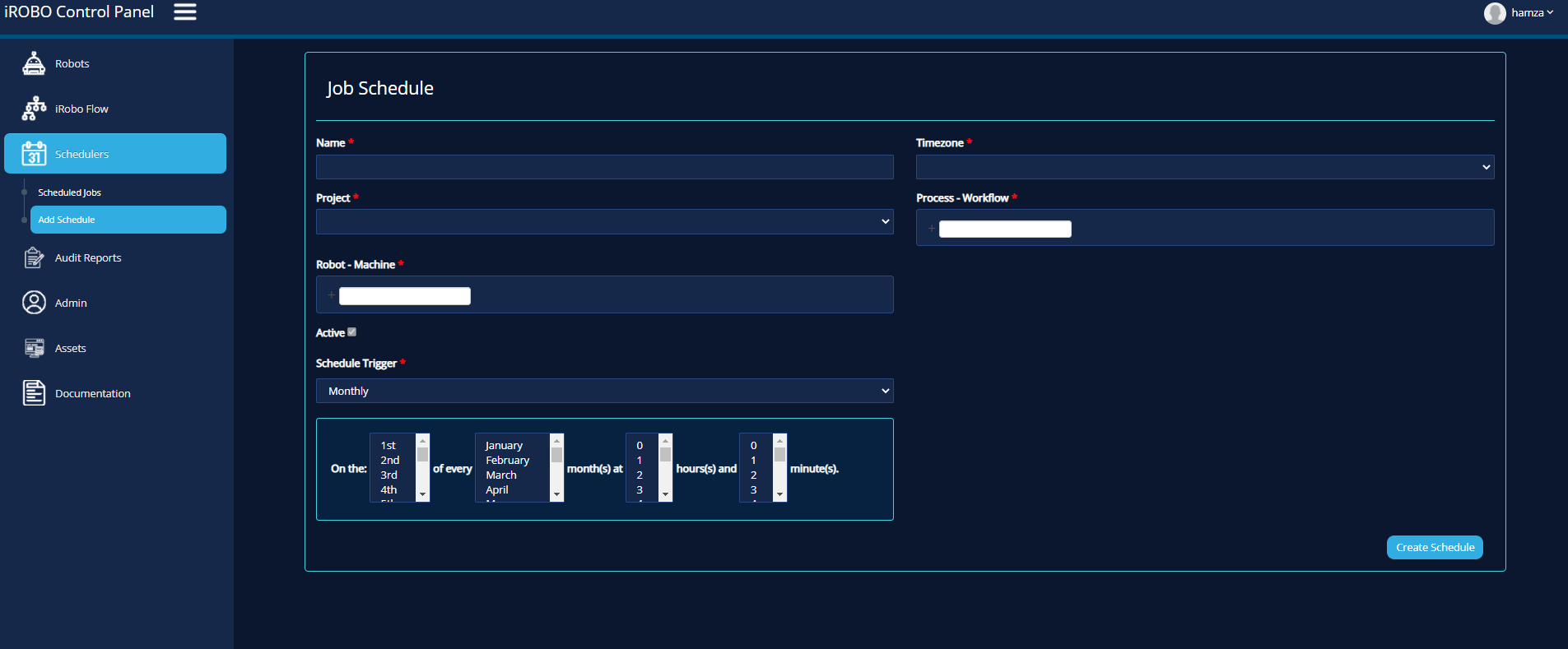Click the Documentation icon
Viewport: 1568px width, 649px height.
click(x=34, y=393)
